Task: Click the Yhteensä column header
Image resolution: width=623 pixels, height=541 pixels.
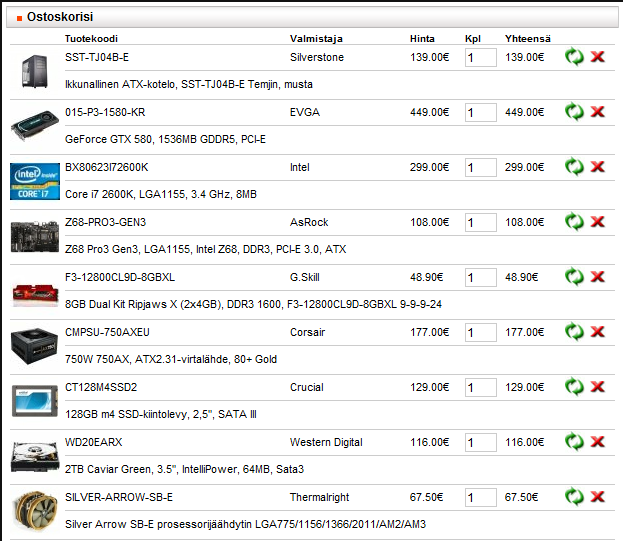Action: 528,39
